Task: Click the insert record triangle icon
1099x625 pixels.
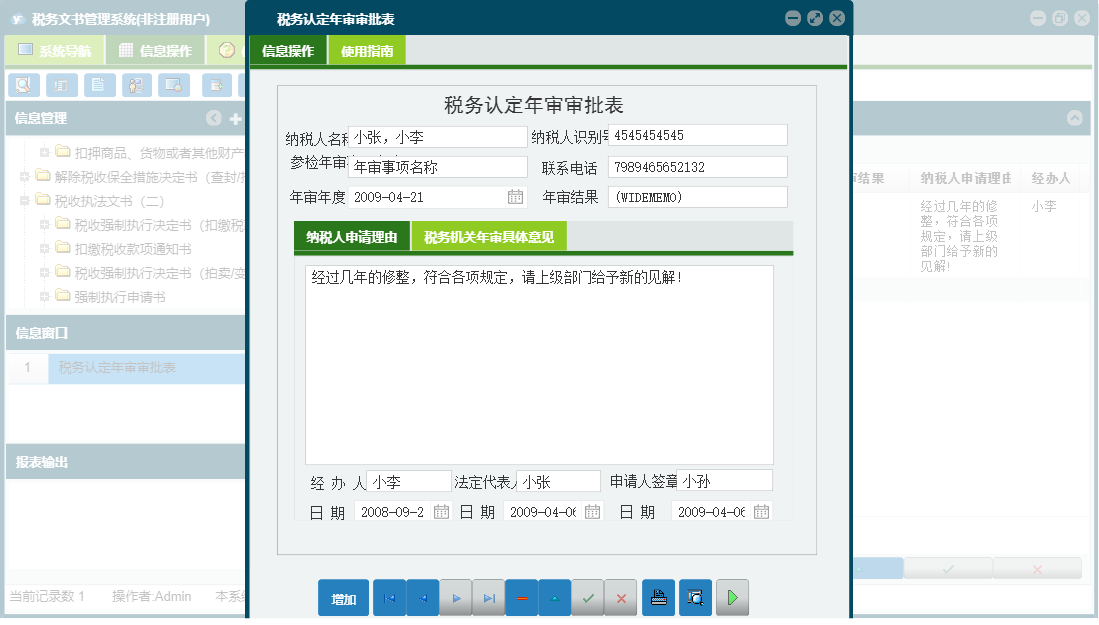Action: click(x=554, y=597)
